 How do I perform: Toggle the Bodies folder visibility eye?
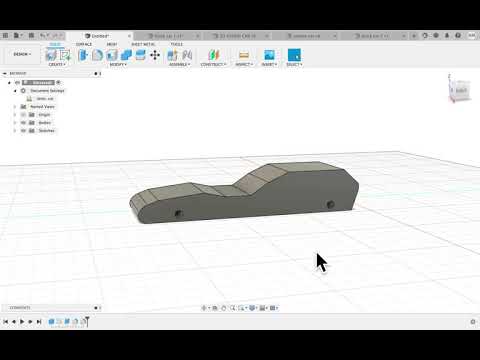[23, 123]
